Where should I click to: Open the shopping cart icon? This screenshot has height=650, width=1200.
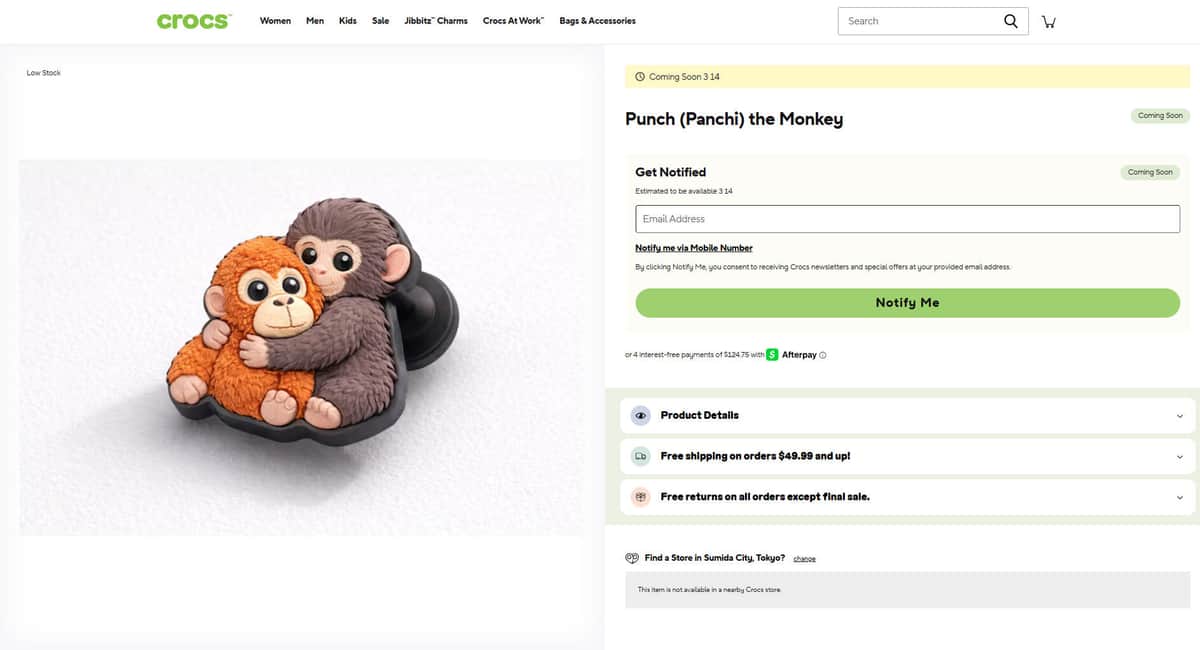click(x=1048, y=22)
